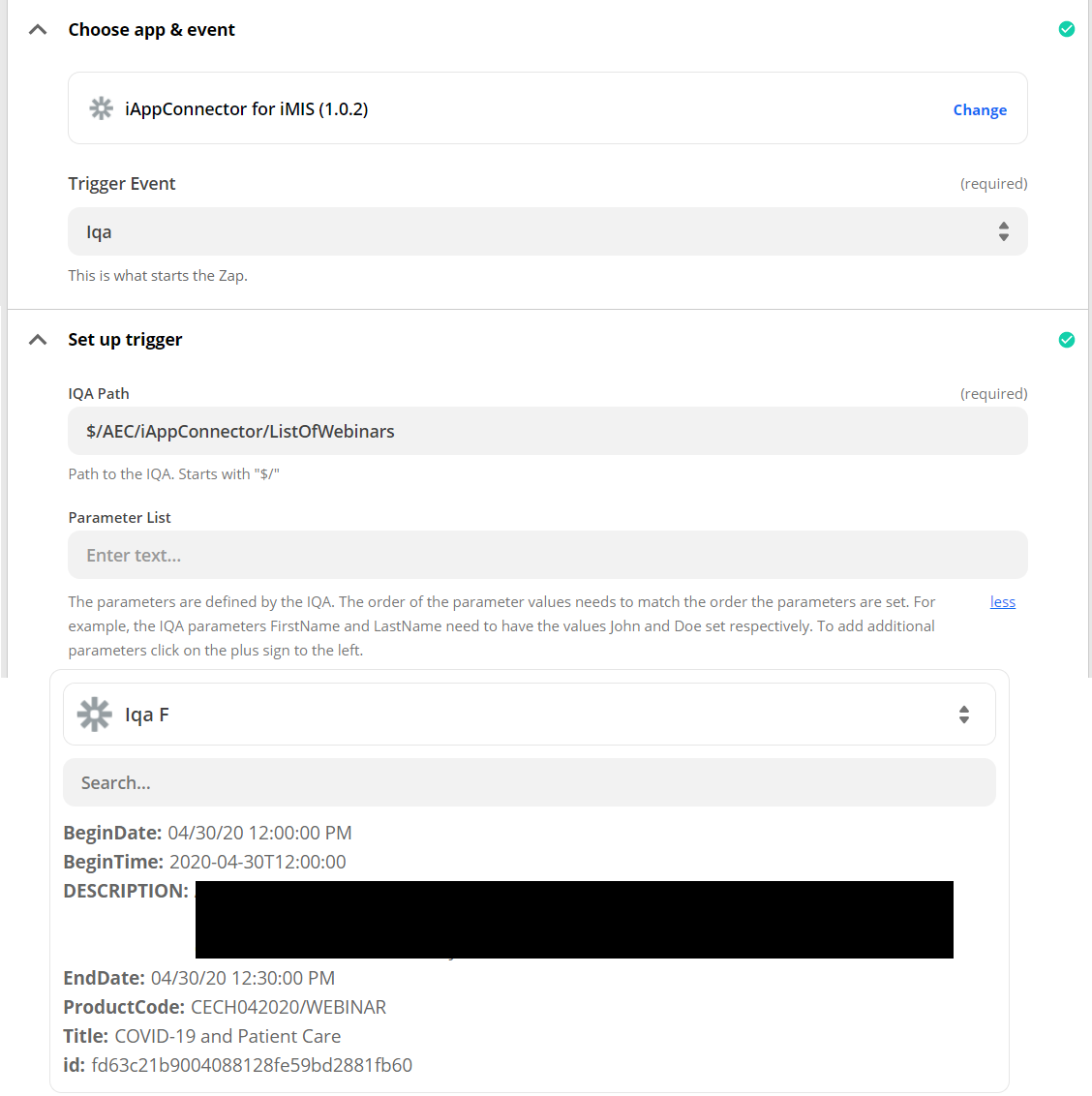Select the Title COVID-19 and Patient Care row

[x=201, y=1036]
